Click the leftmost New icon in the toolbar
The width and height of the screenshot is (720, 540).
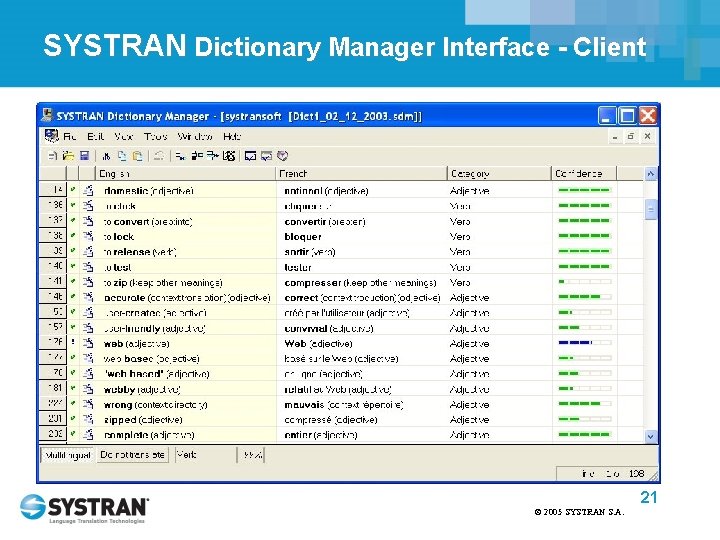point(52,156)
